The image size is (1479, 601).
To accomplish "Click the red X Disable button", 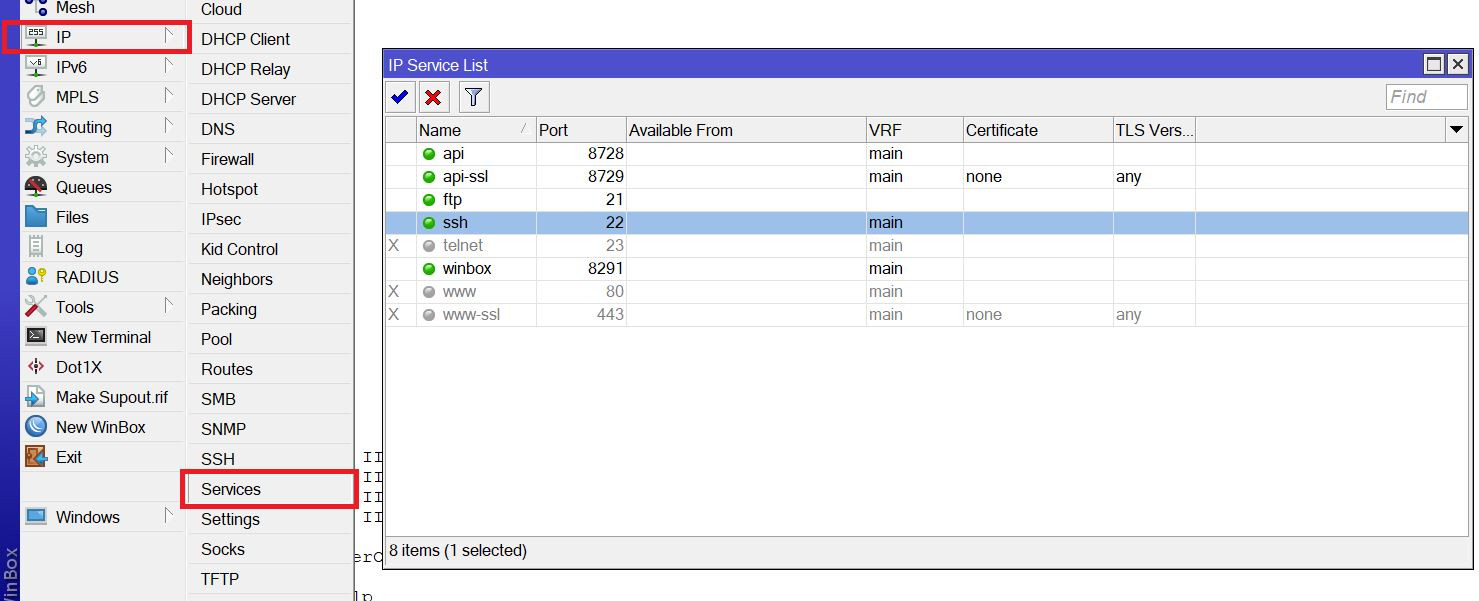I will click(433, 97).
